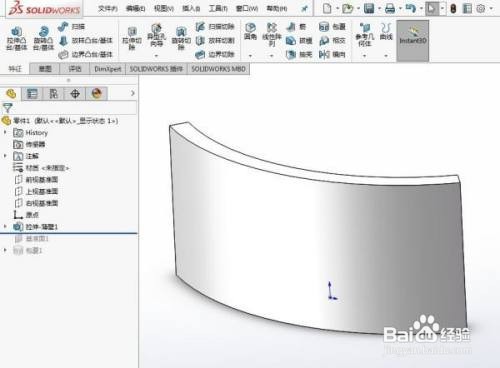Screen dimensions: 500x368
Task: Select the Boundary Boss/Base (边界凸台/基体) tool
Action: point(86,54)
